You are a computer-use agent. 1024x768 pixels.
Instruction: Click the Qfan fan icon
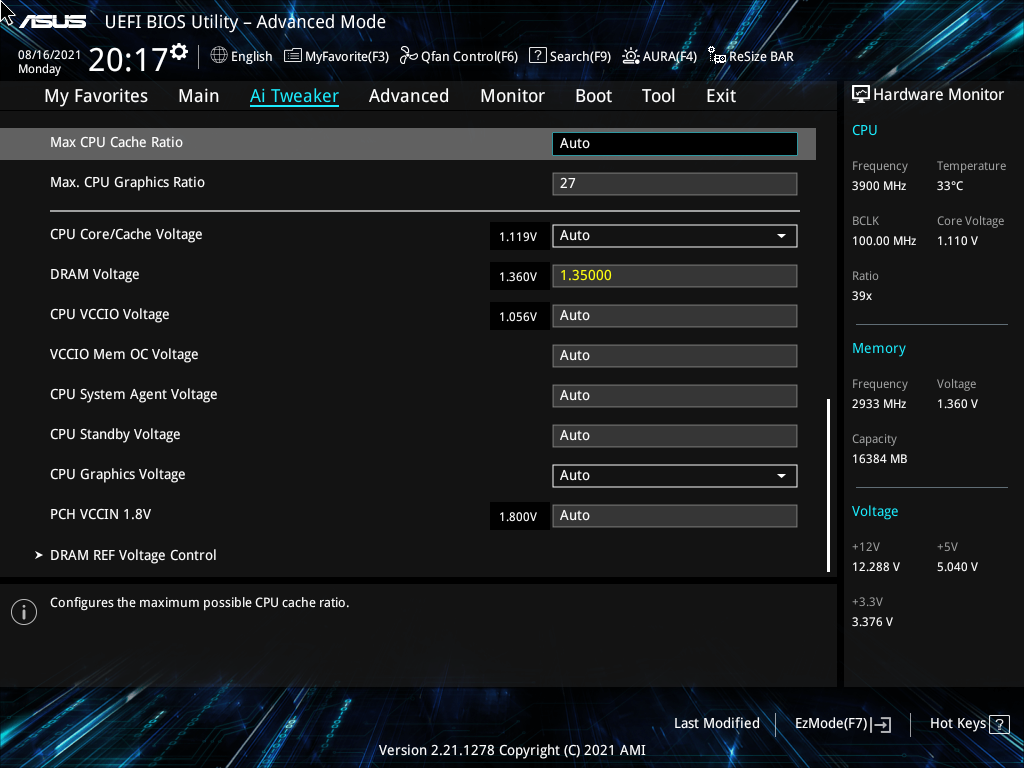[409, 56]
